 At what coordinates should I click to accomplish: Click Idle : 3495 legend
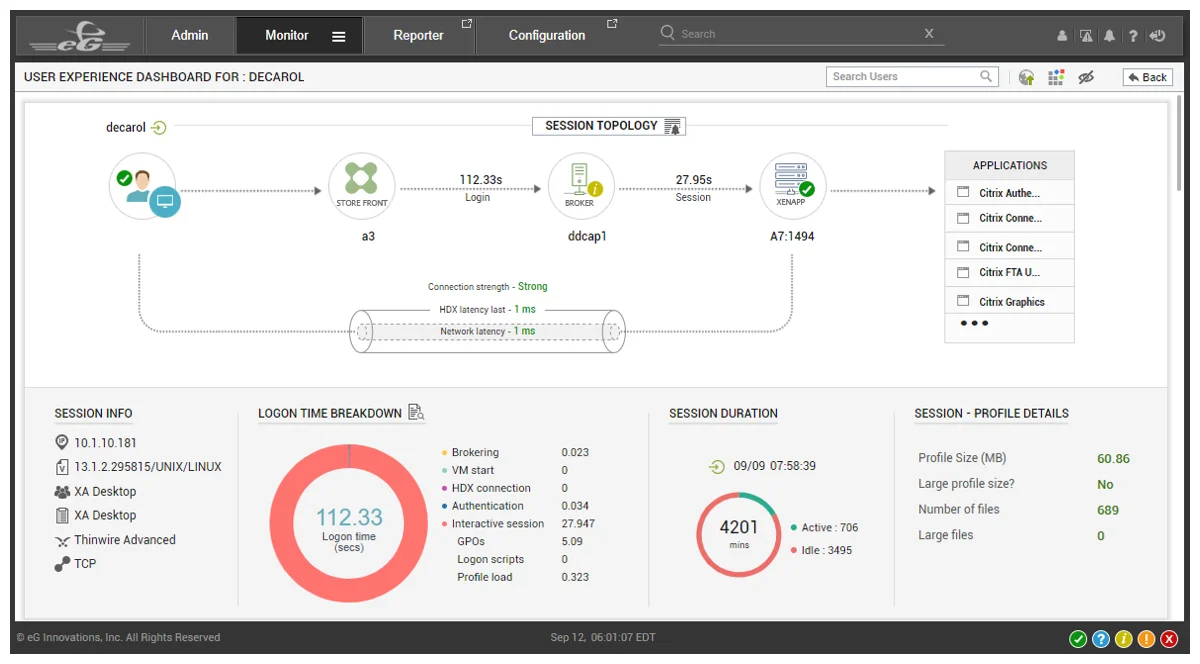(x=821, y=550)
